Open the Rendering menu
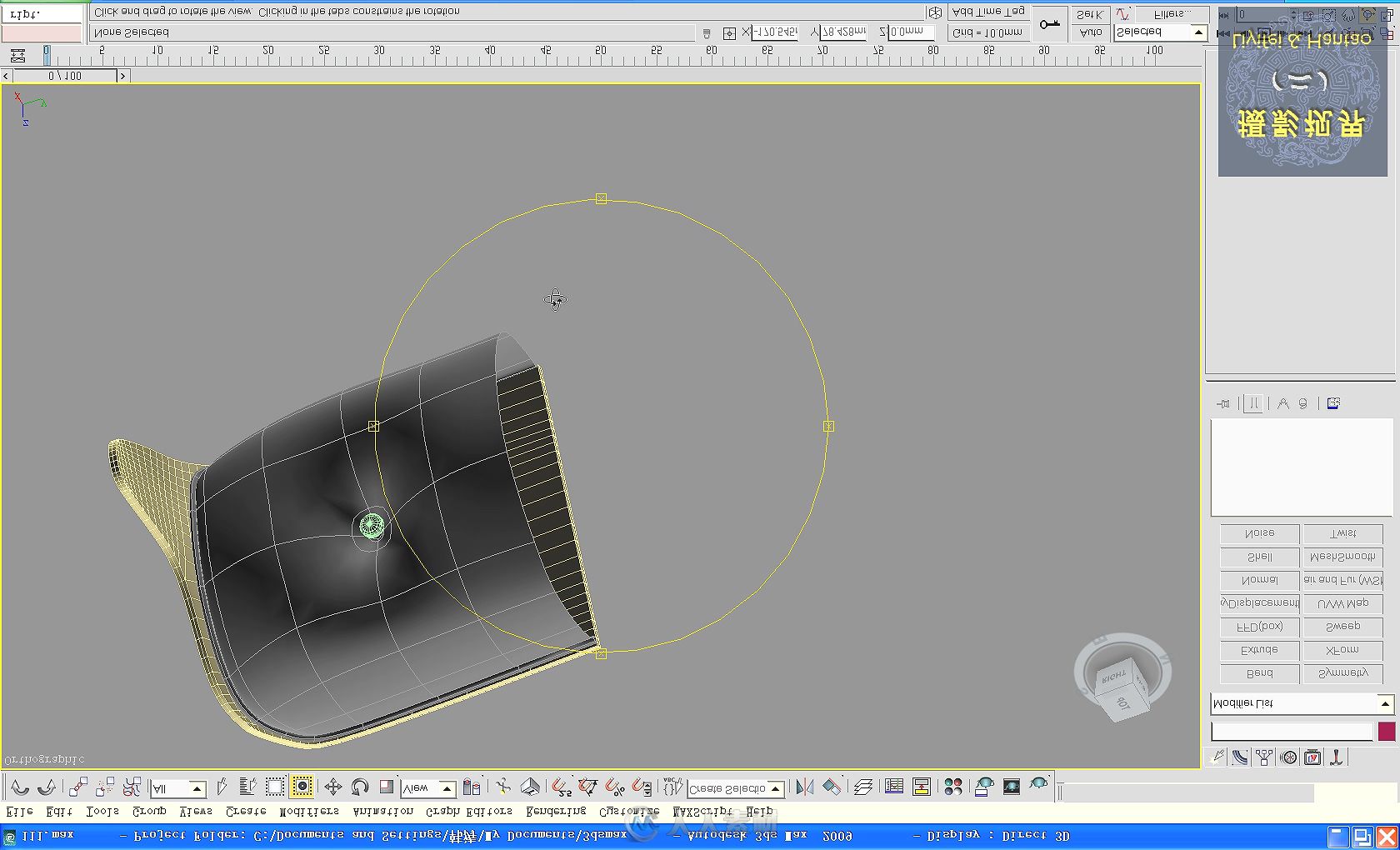The image size is (1400, 850). pyautogui.click(x=556, y=812)
